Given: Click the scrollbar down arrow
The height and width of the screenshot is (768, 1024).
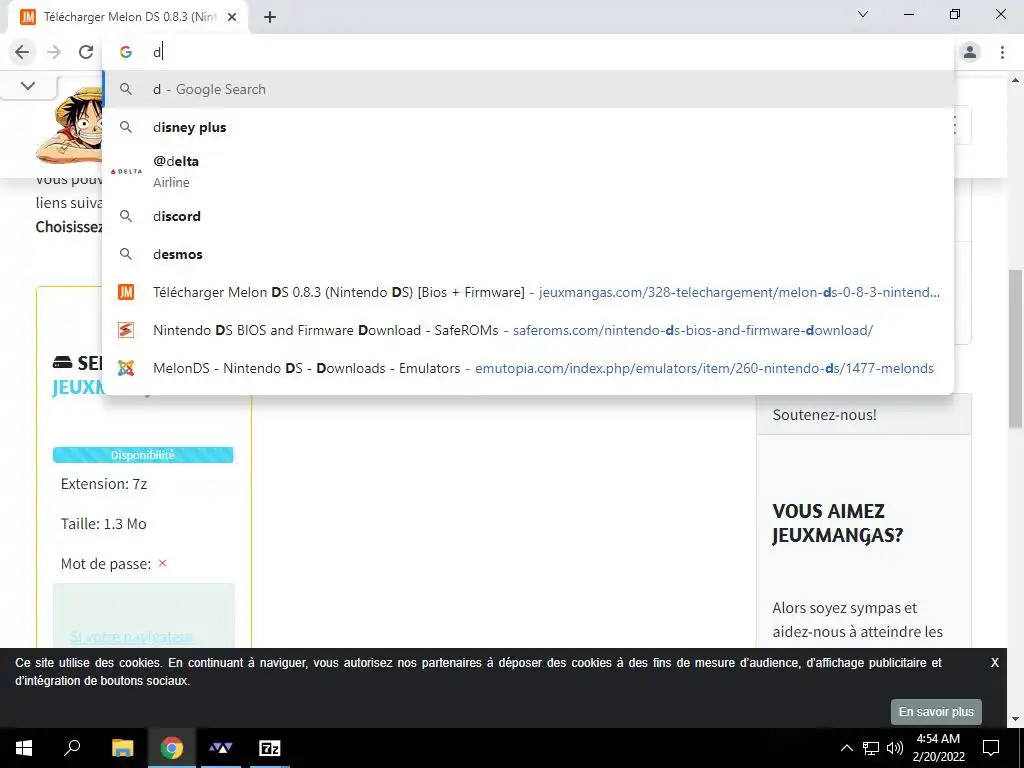Looking at the screenshot, I should [x=1015, y=719].
